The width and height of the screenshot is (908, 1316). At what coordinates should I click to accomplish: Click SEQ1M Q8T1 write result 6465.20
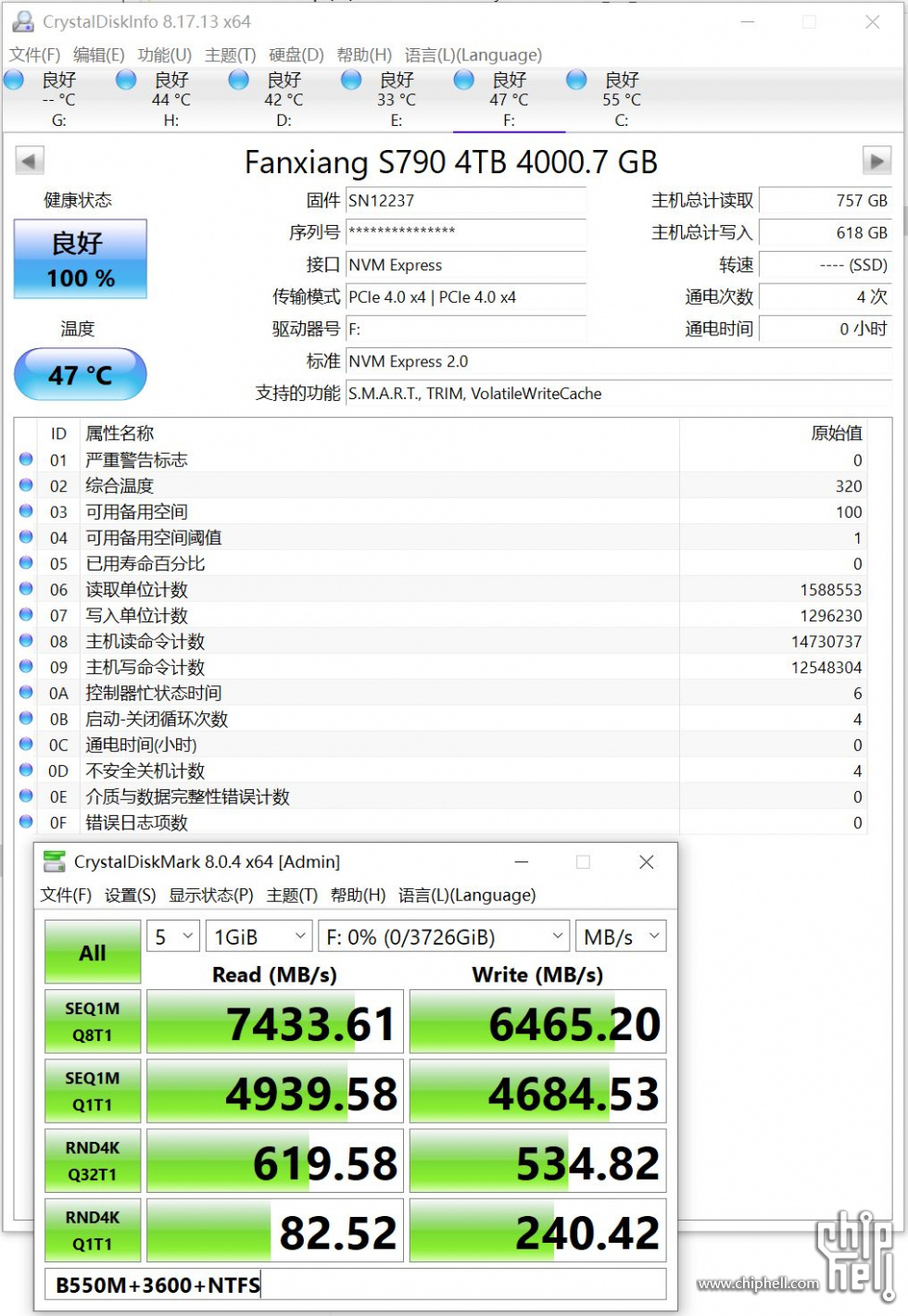(x=538, y=1022)
